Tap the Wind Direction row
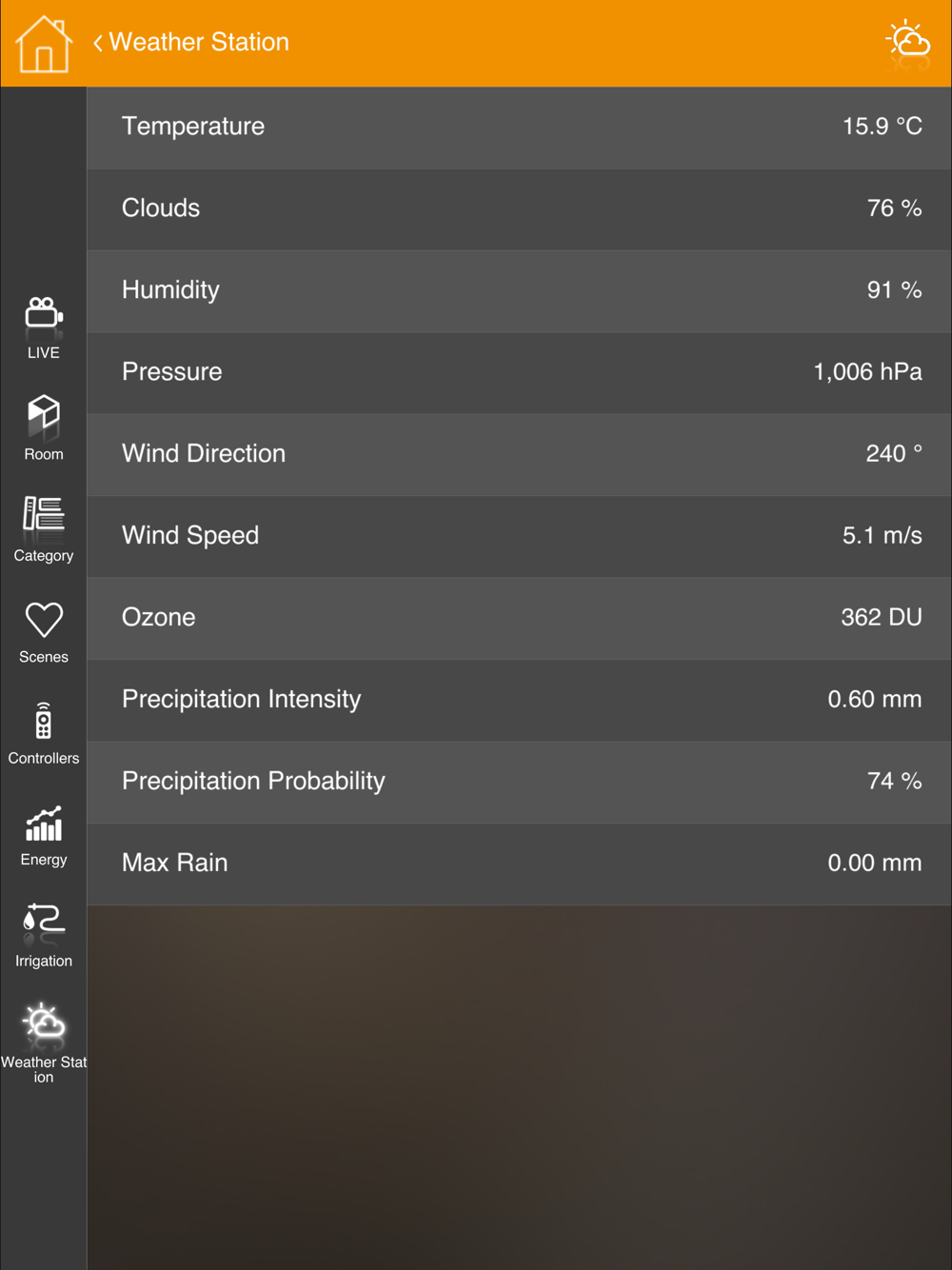 tap(520, 454)
